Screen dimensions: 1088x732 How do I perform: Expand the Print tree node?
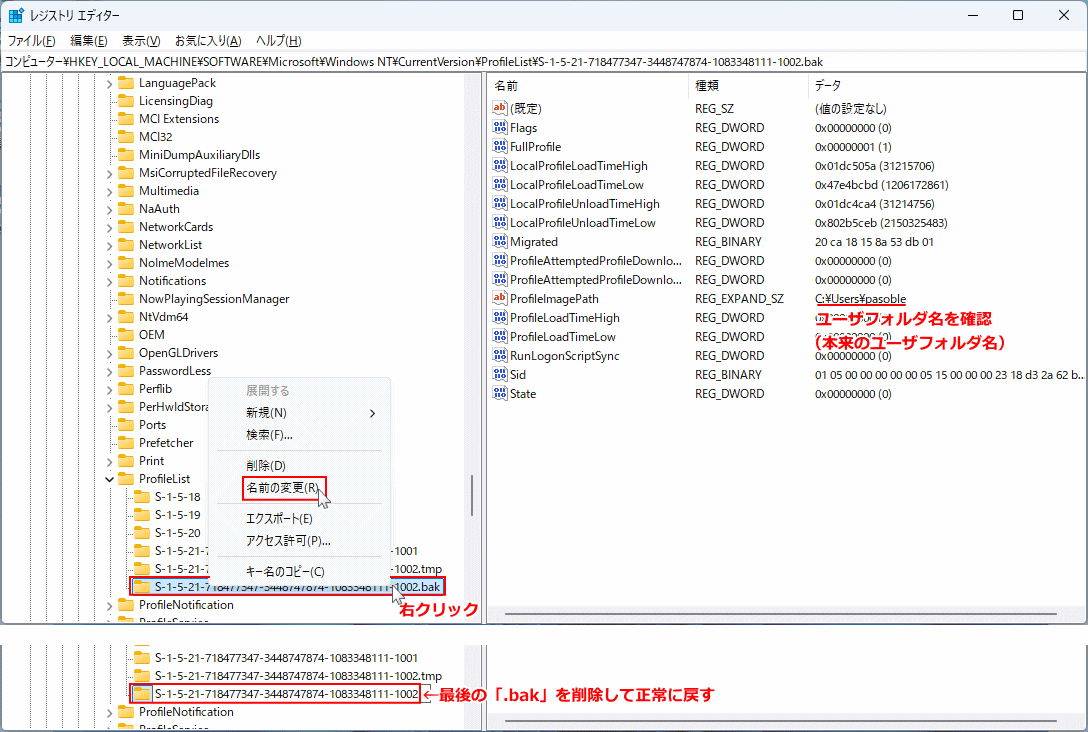tap(110, 460)
